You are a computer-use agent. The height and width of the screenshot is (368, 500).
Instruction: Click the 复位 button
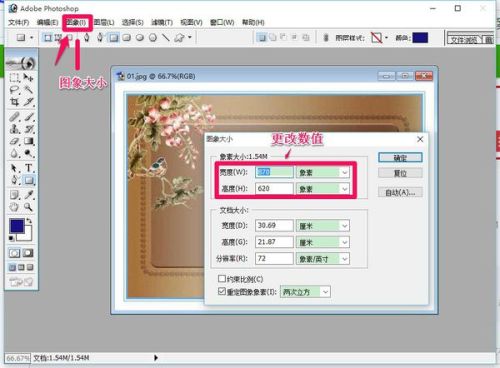[400, 173]
